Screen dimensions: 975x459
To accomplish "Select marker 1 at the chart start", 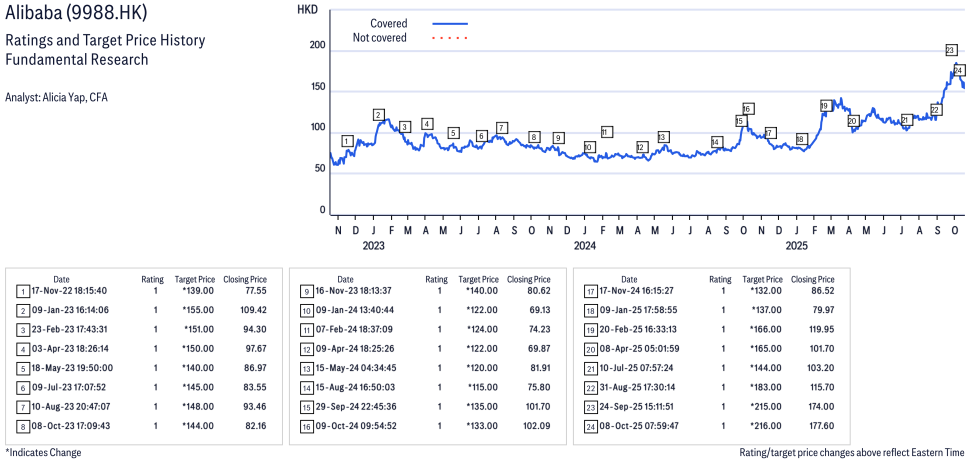I will click(347, 142).
